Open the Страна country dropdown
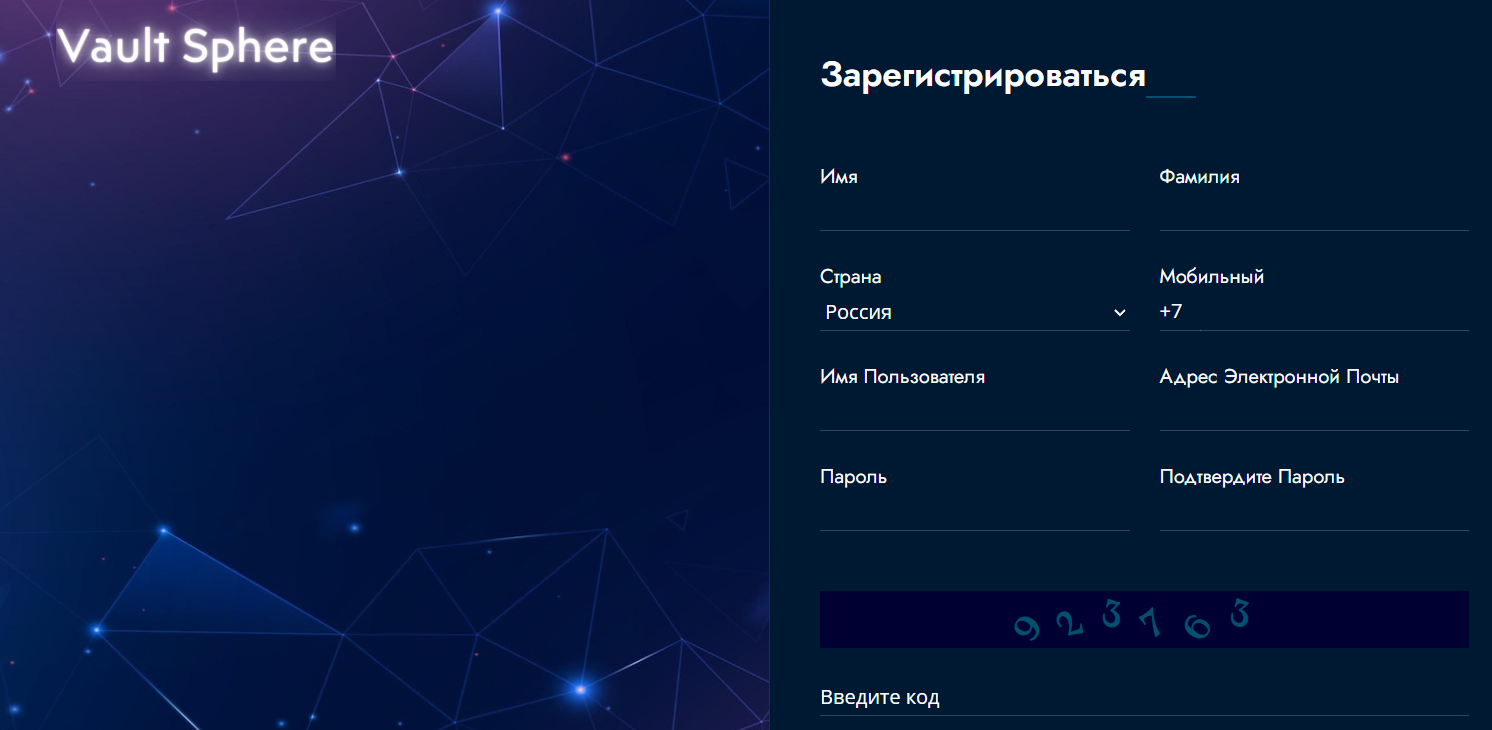The image size is (1492, 730). pos(975,312)
